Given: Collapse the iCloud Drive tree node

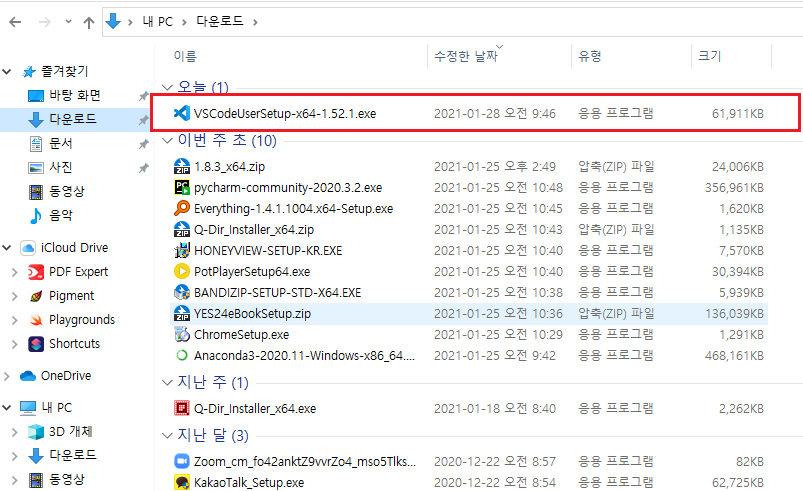Looking at the screenshot, I should 7,248.
